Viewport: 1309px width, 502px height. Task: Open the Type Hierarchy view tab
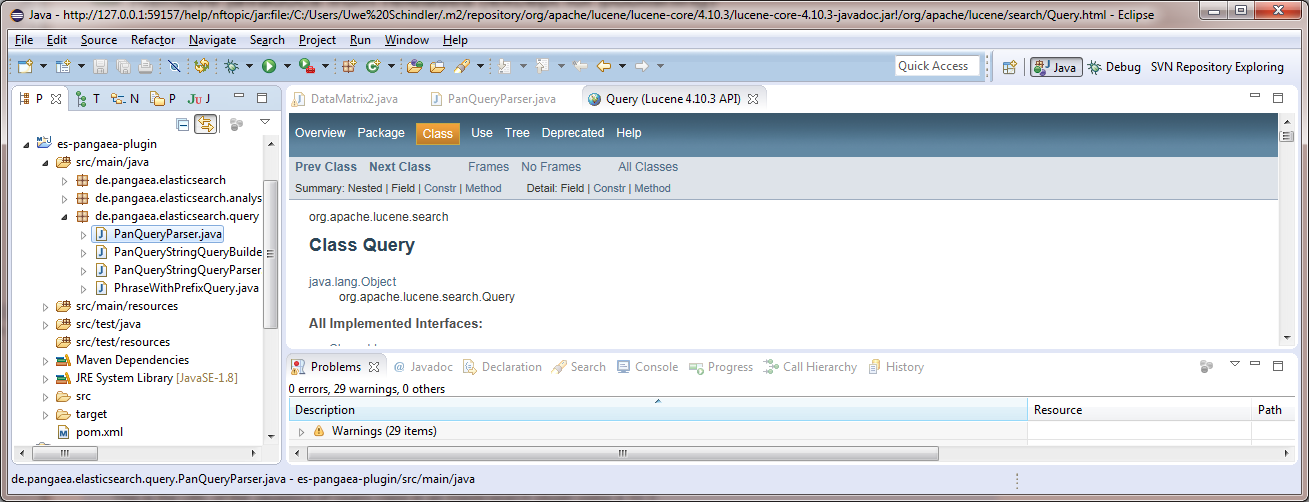click(x=88, y=99)
